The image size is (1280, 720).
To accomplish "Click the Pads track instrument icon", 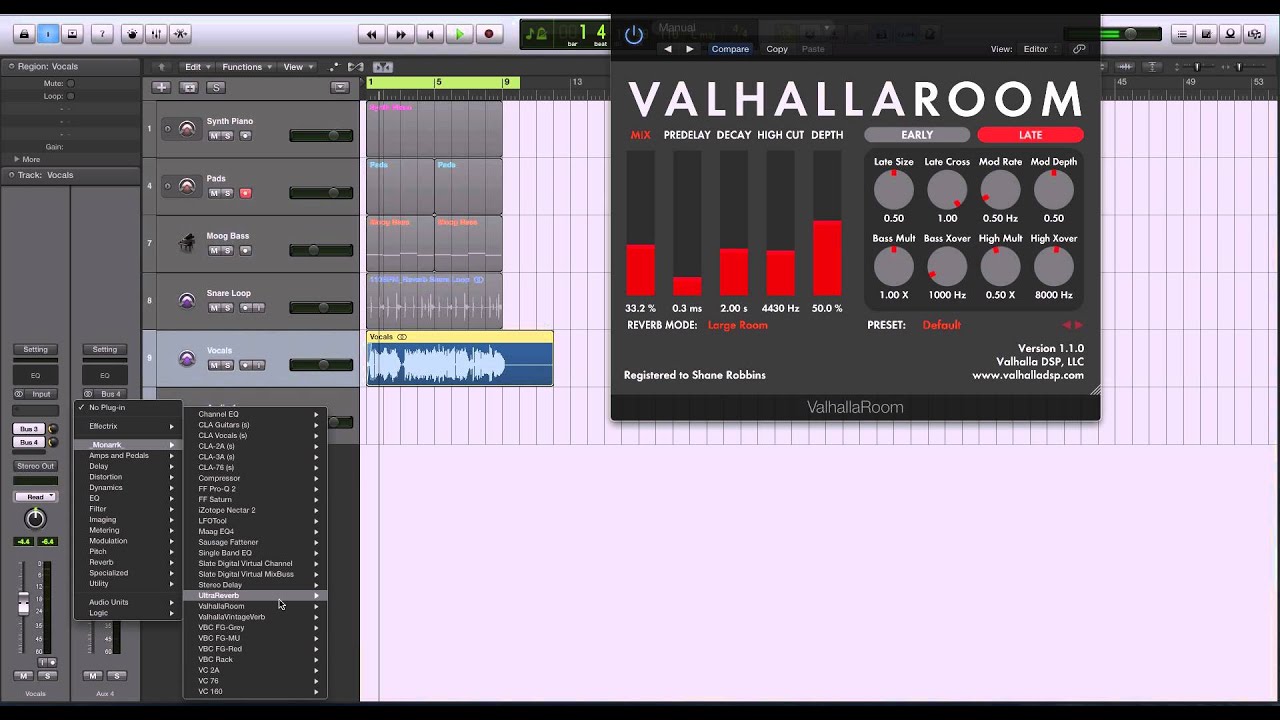I will tap(187, 185).
